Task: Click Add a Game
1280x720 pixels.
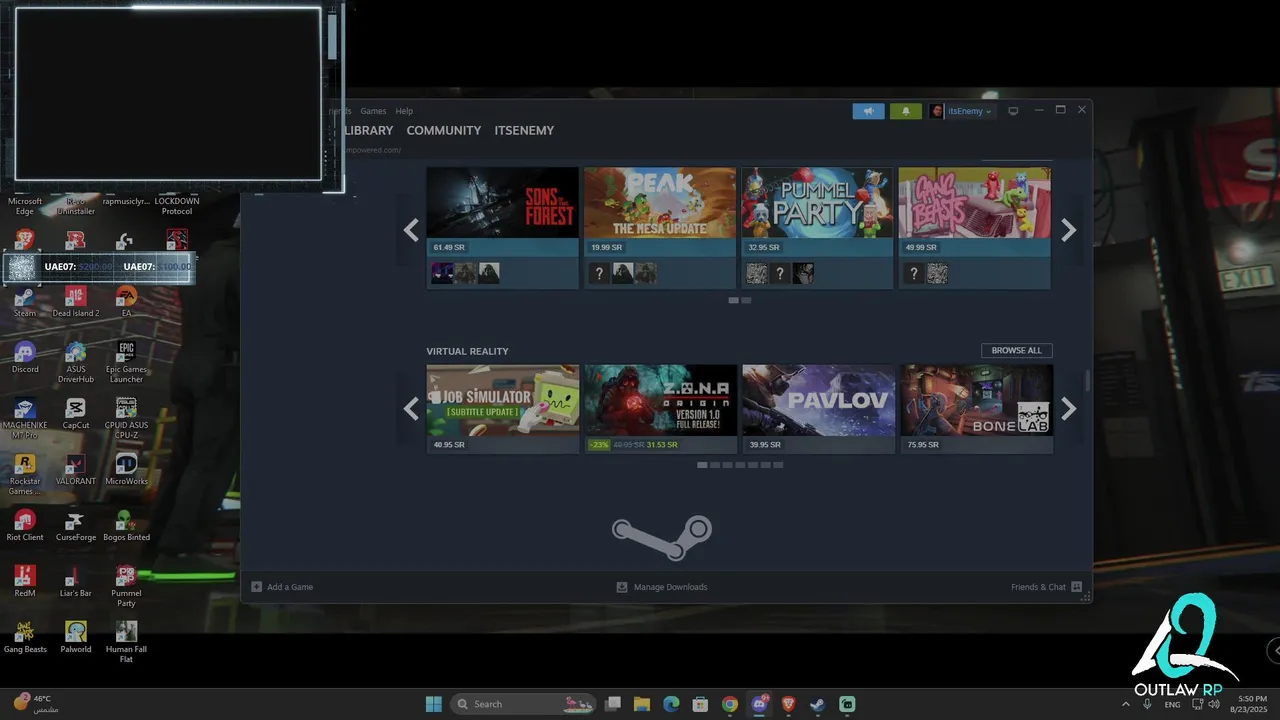Action: point(282,587)
